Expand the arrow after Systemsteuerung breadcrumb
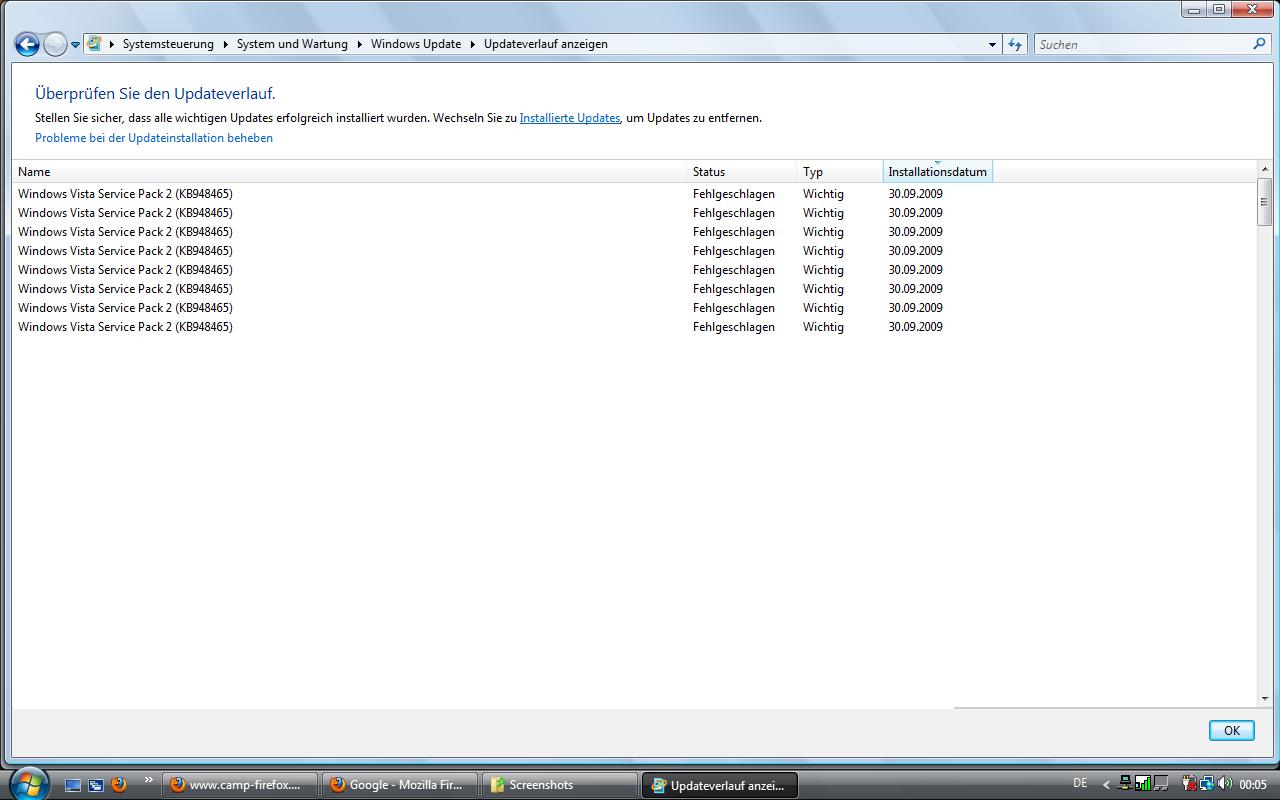Image resolution: width=1280 pixels, height=800 pixels. [x=226, y=44]
